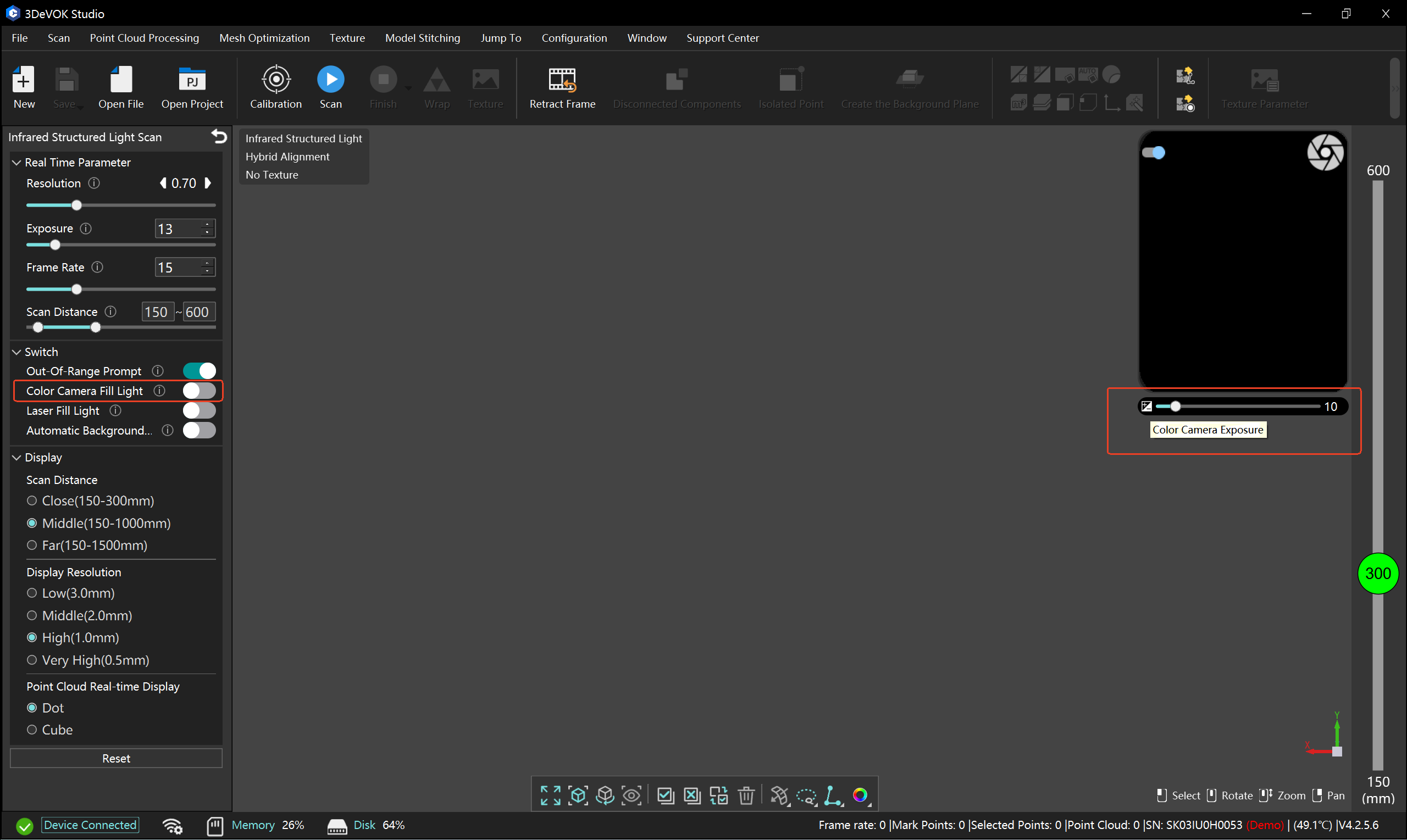Click the Reset button
The height and width of the screenshot is (840, 1407).
pos(116,759)
